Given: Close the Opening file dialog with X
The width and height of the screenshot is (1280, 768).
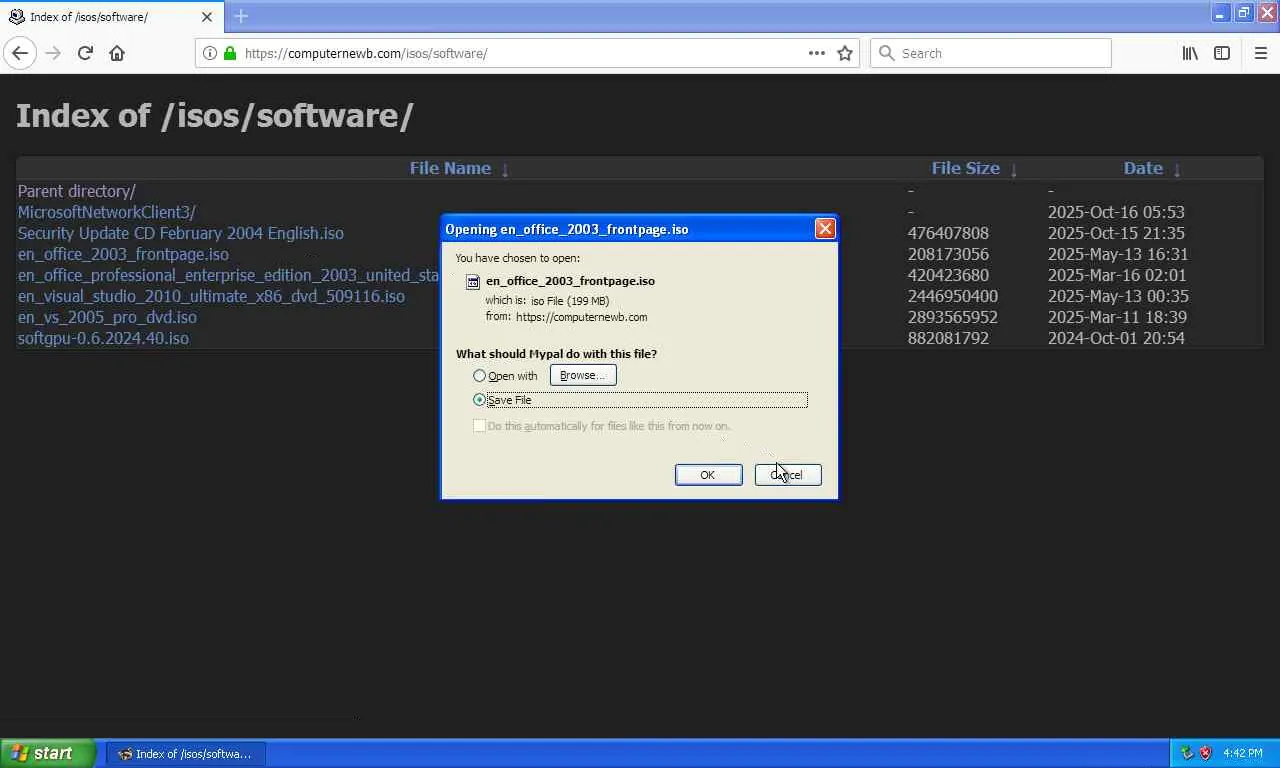Looking at the screenshot, I should click(825, 229).
